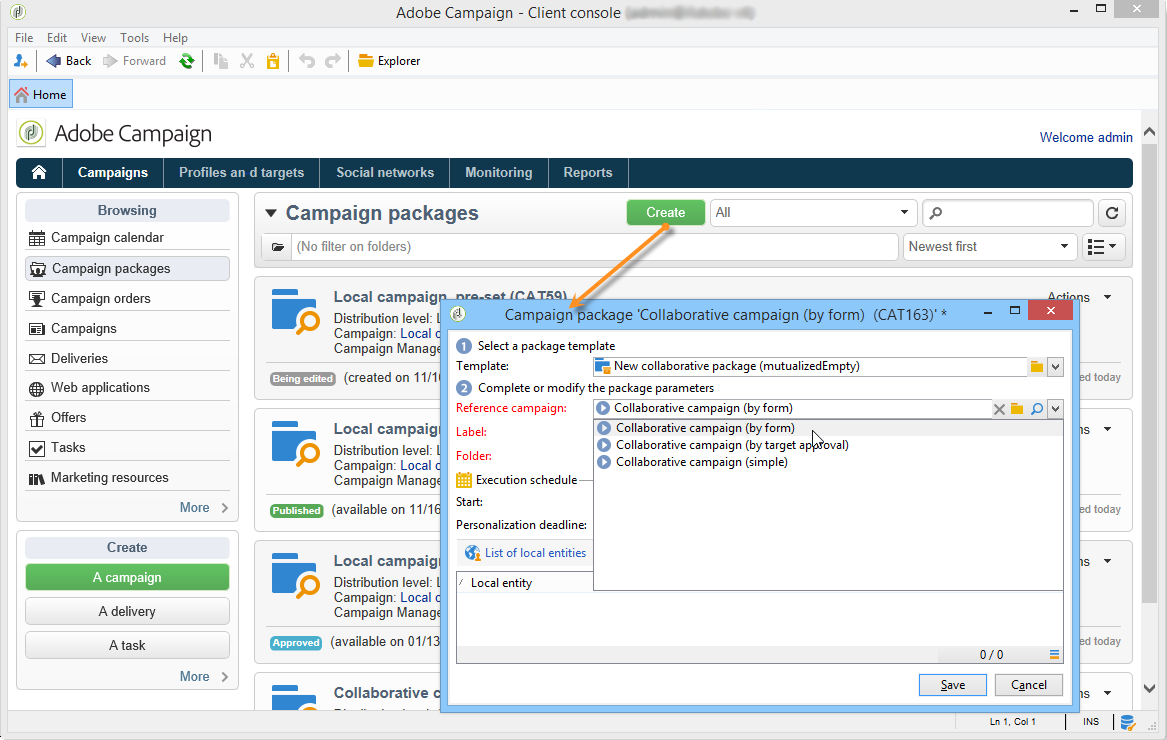Open Web applications in Browsing

[127, 388]
